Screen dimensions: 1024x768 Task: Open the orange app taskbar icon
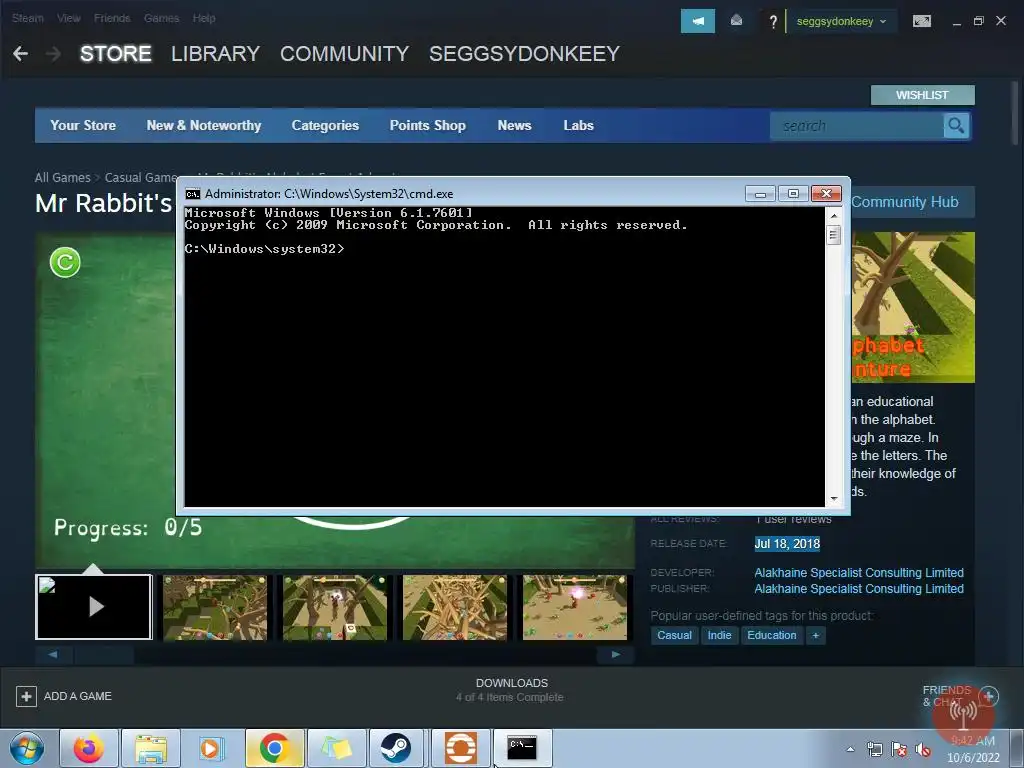pos(460,748)
